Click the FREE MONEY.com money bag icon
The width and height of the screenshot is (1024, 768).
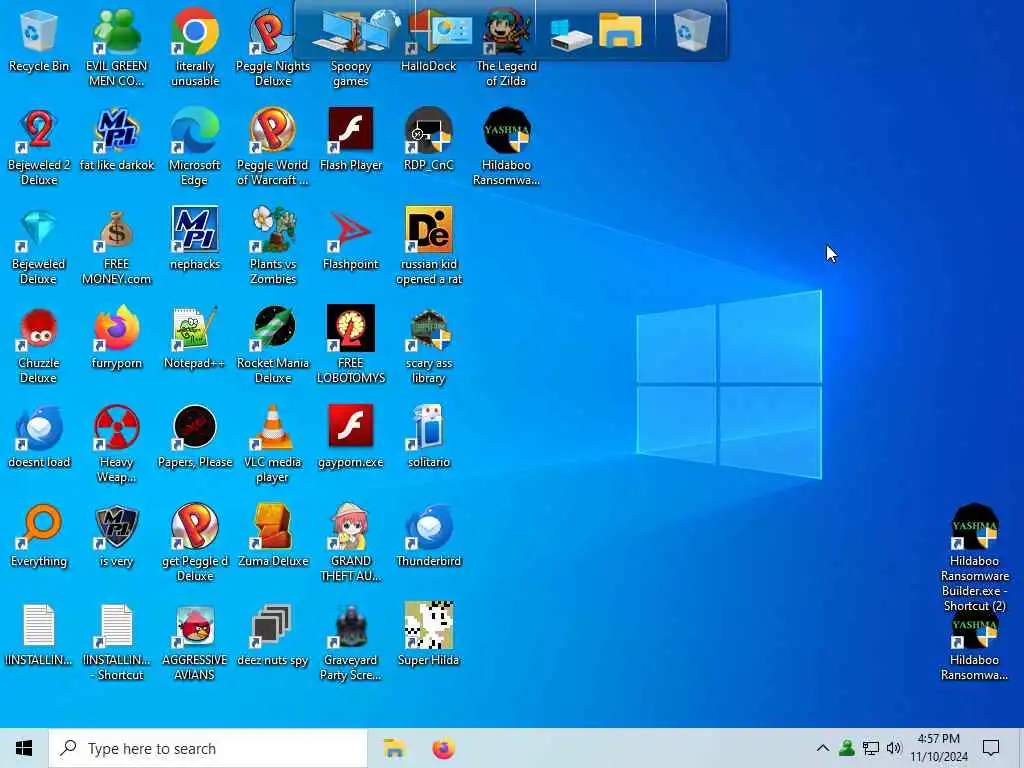pos(116,246)
